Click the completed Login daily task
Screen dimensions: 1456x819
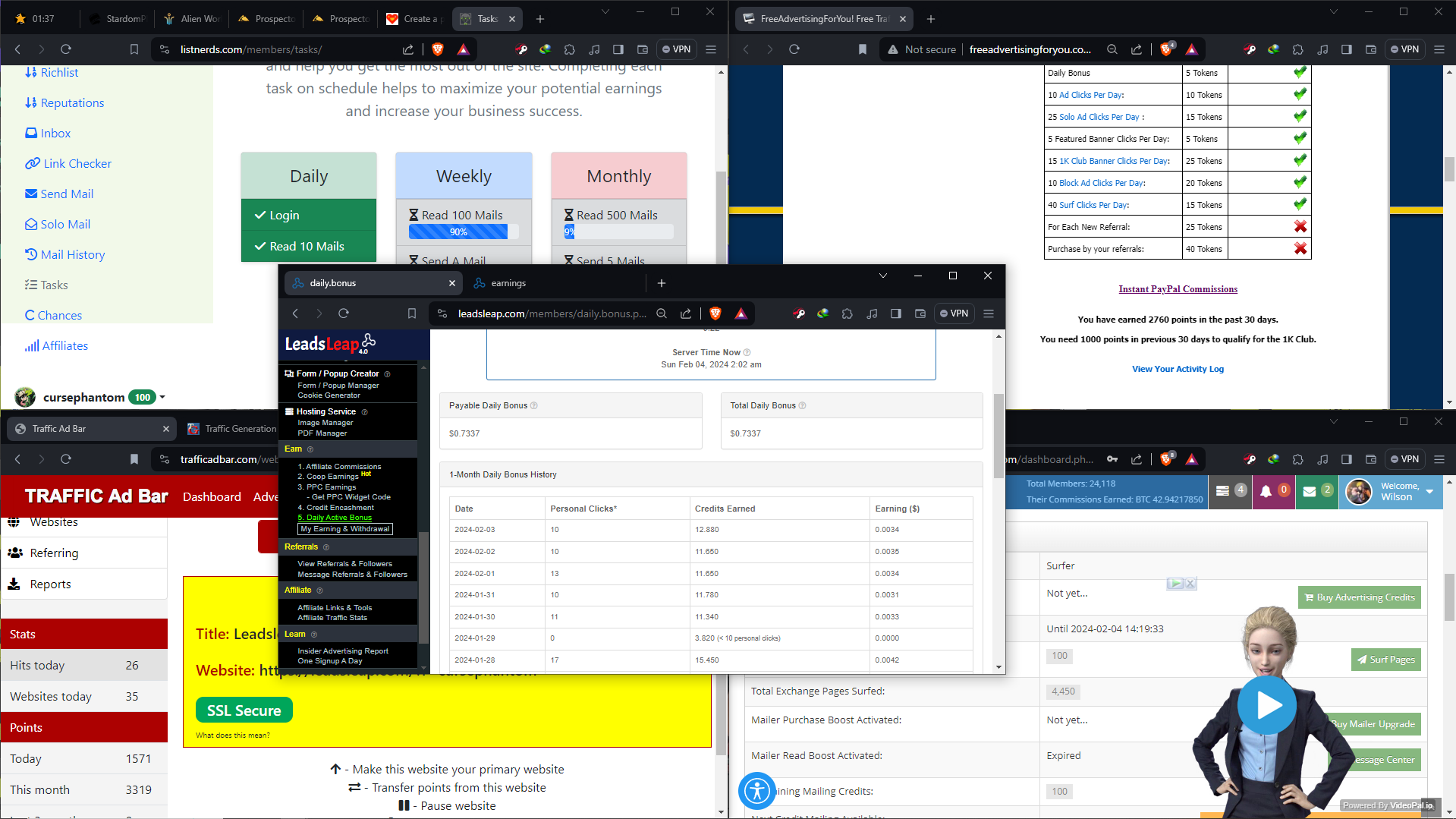309,216
